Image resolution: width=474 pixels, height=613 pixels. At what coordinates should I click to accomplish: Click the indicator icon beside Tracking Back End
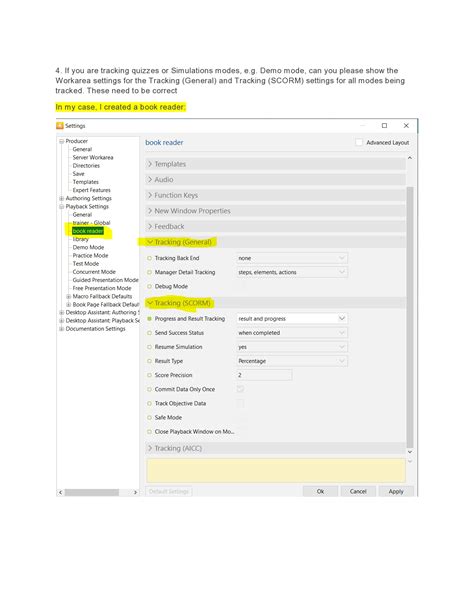[149, 258]
